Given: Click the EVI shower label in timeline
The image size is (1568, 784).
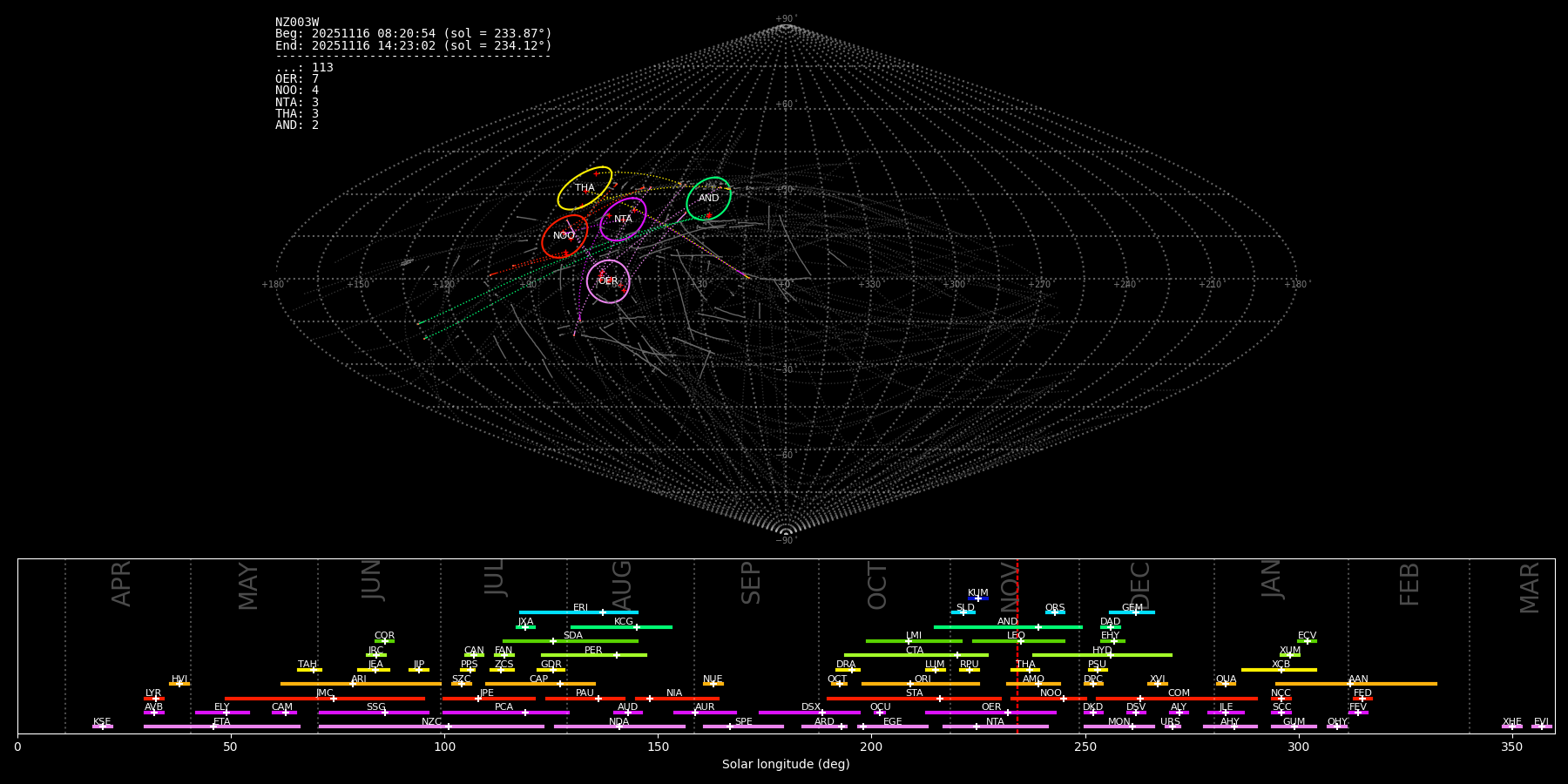Looking at the screenshot, I should click(x=1541, y=722).
